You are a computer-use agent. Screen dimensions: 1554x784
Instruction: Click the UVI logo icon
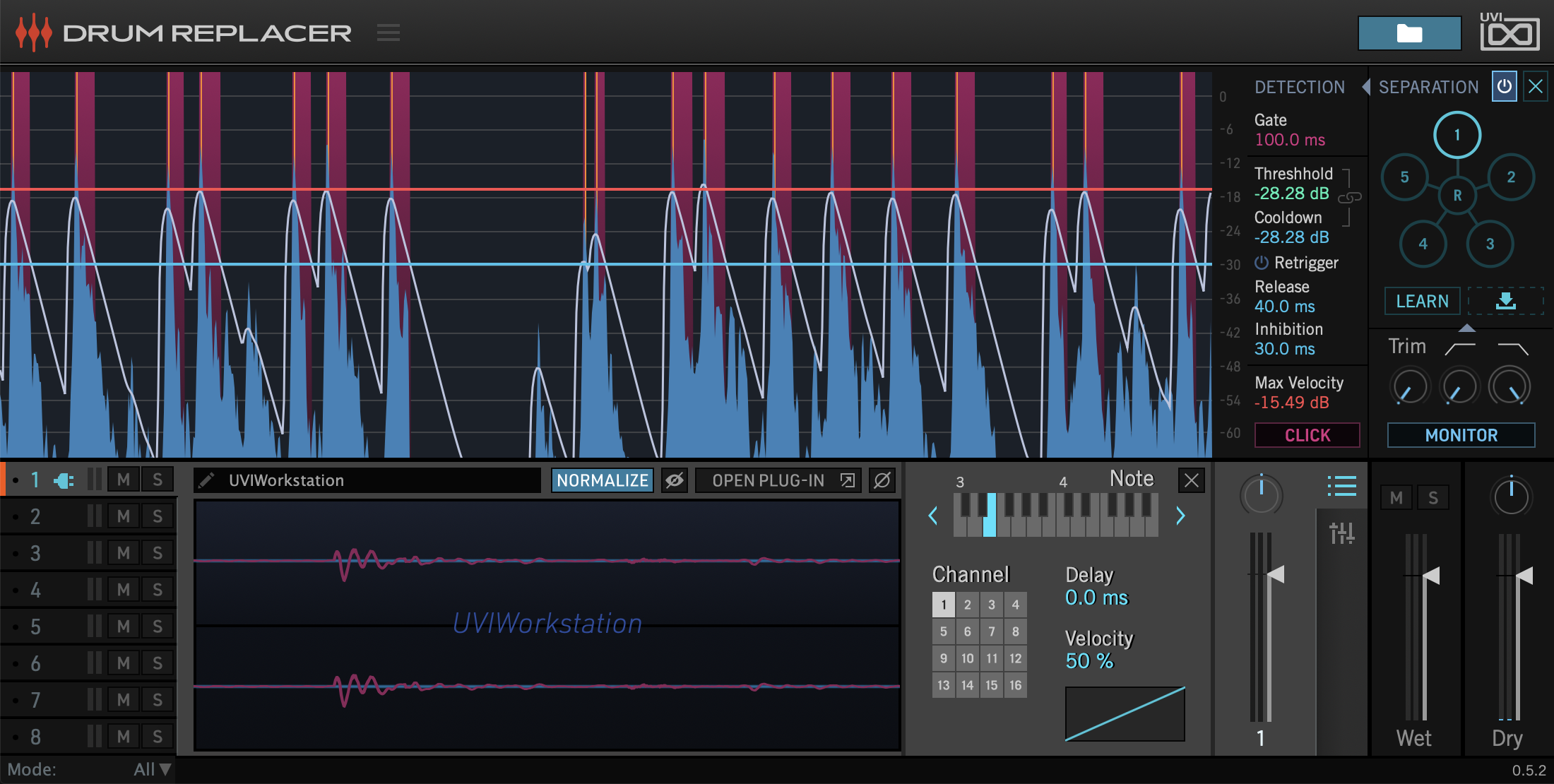[1509, 32]
